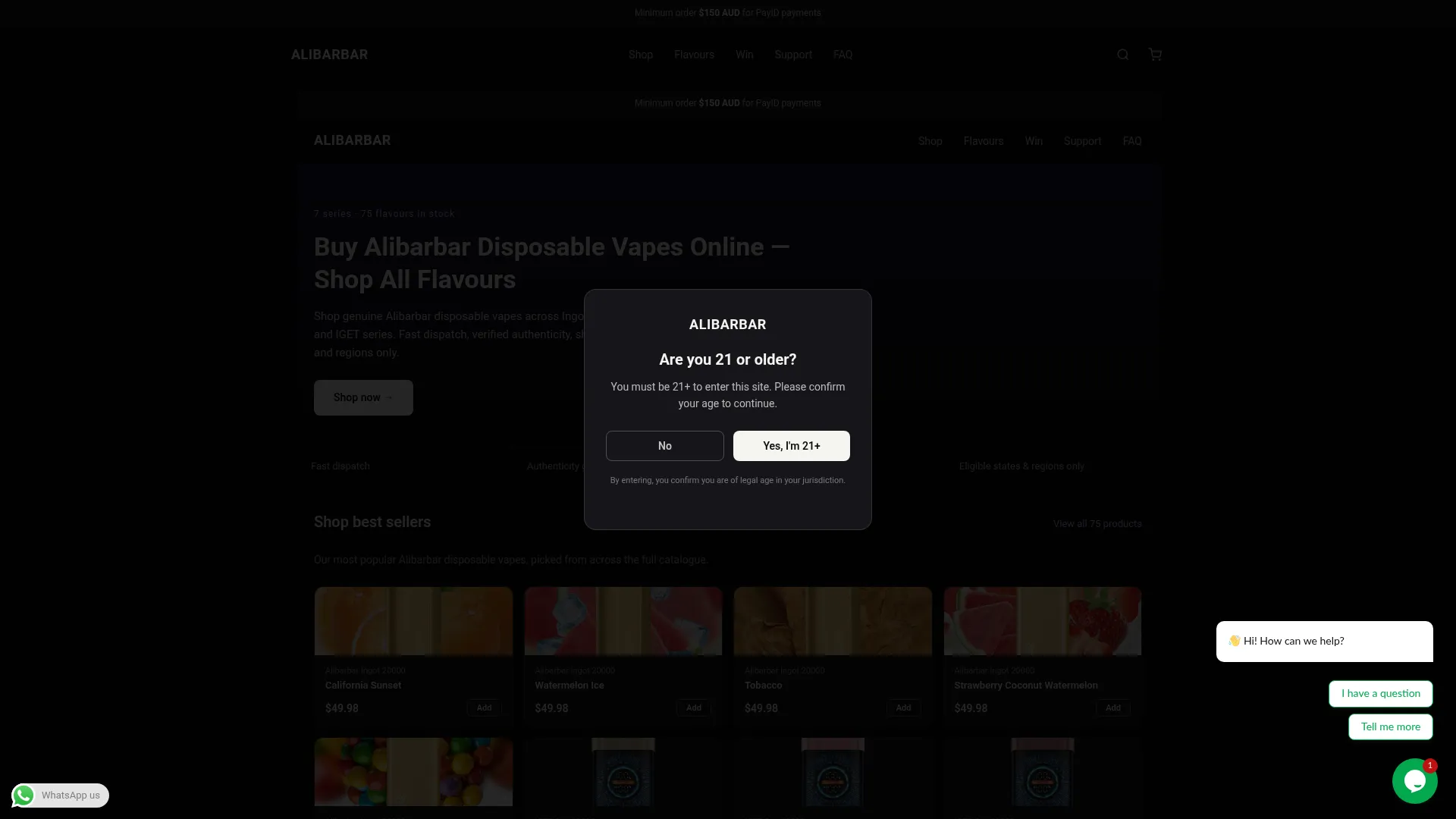This screenshot has height=819, width=1456.
Task: Click the WhatsApp logo icon
Action: pyautogui.click(x=24, y=795)
